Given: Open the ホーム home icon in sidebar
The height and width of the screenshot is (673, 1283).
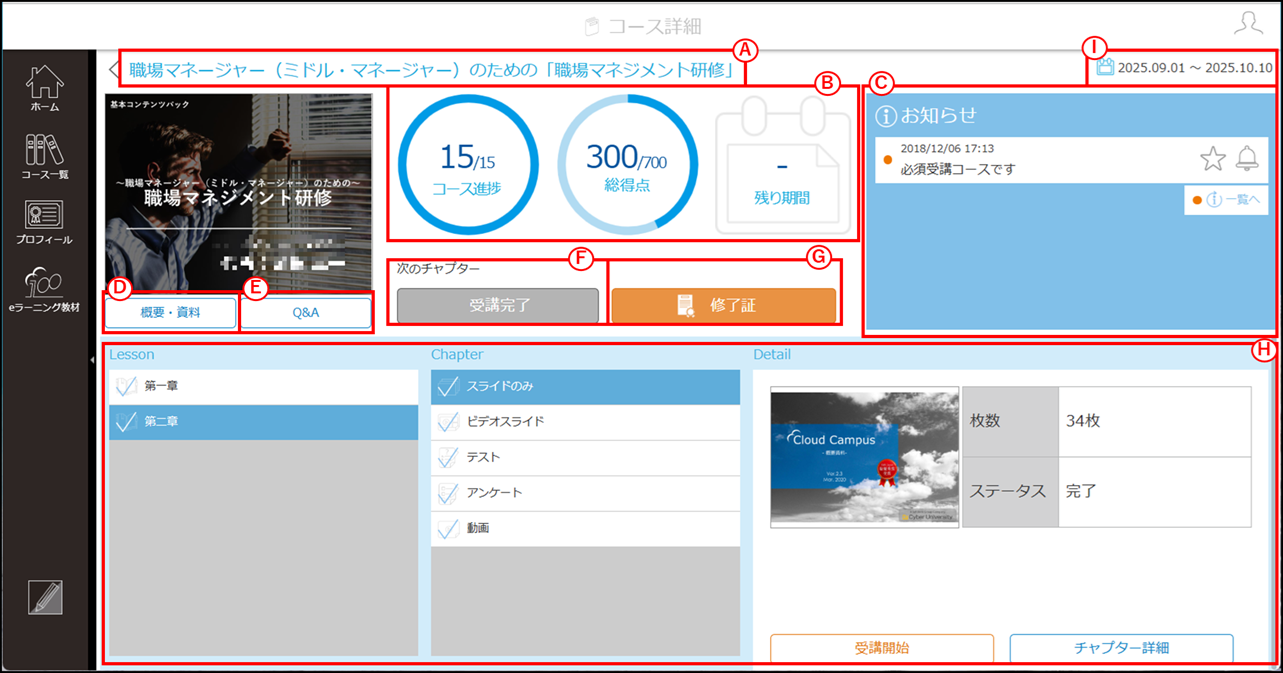Looking at the screenshot, I should pos(44,88).
